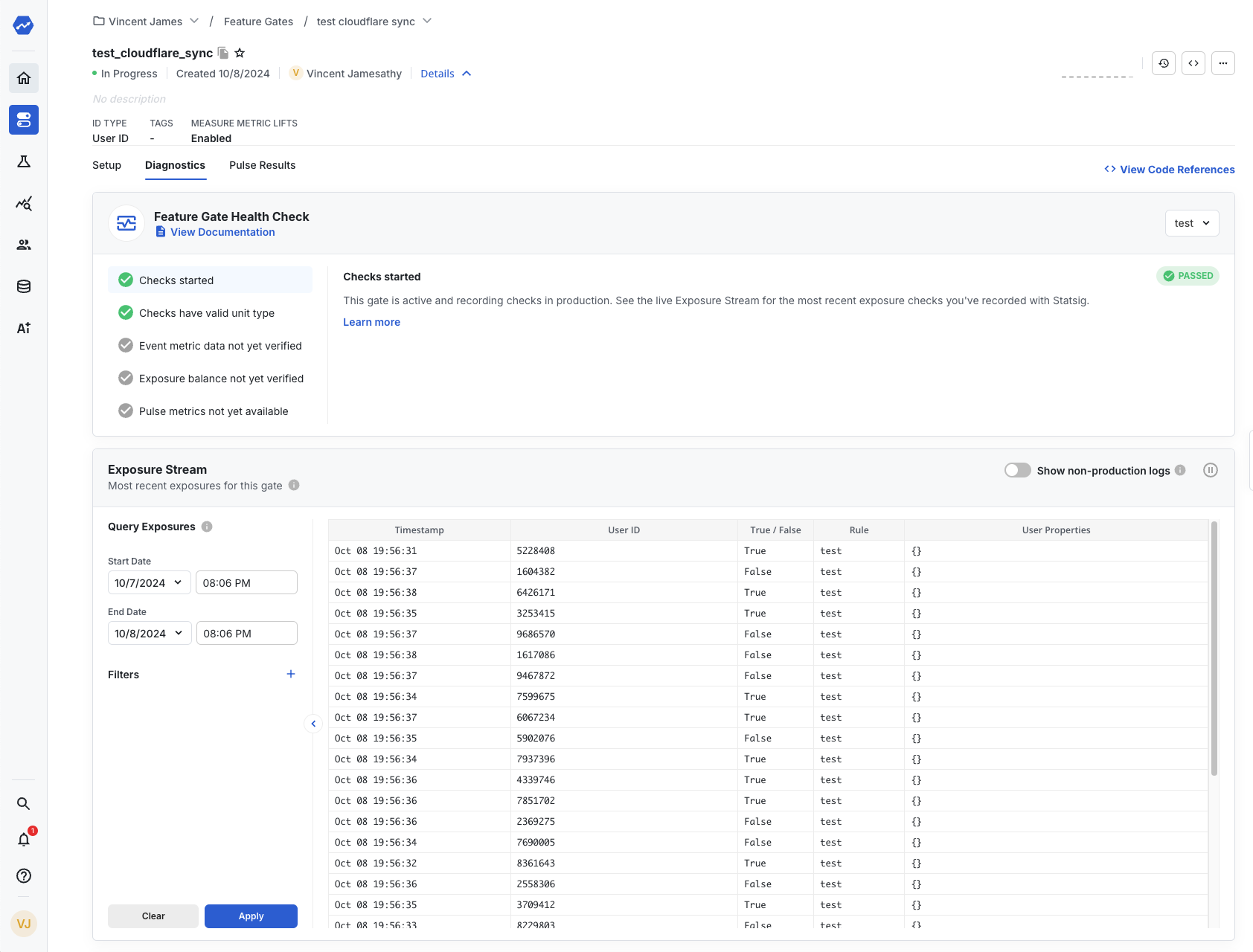This screenshot has height=952, width=1253.
Task: Open the test environment dropdown
Action: (x=1191, y=222)
